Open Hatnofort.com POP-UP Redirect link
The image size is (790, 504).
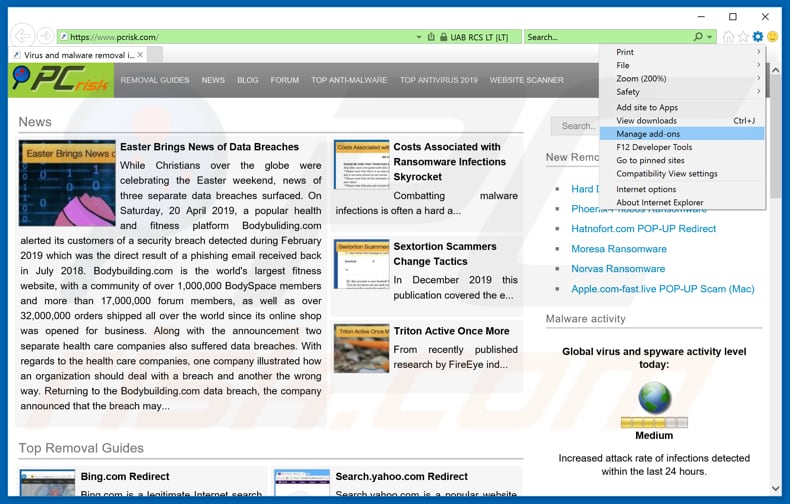click(643, 228)
